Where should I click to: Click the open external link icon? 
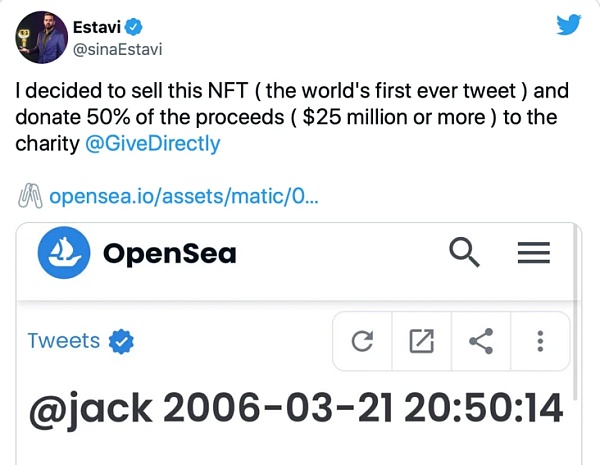[x=422, y=342]
